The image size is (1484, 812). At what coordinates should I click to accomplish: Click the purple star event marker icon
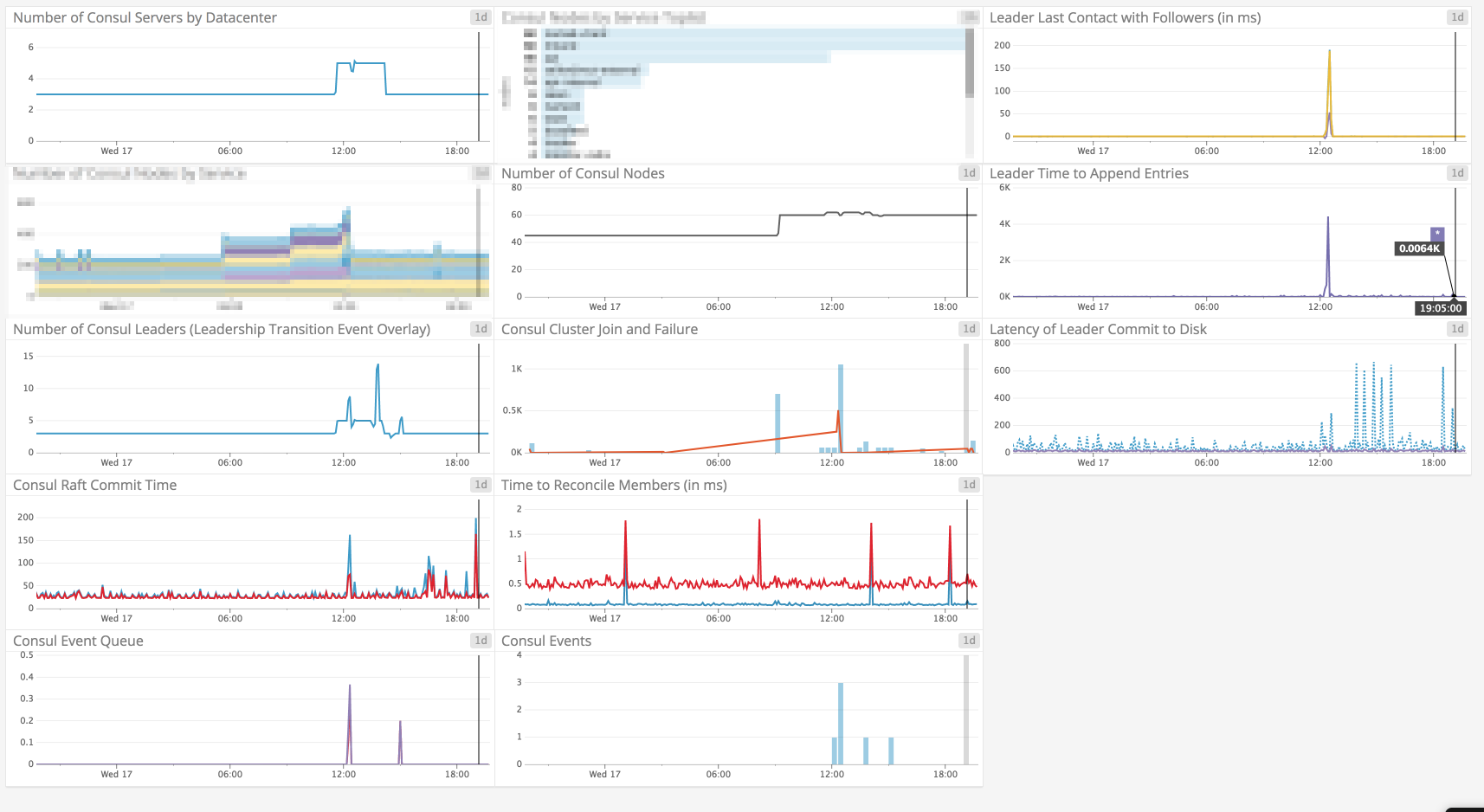tap(1437, 234)
